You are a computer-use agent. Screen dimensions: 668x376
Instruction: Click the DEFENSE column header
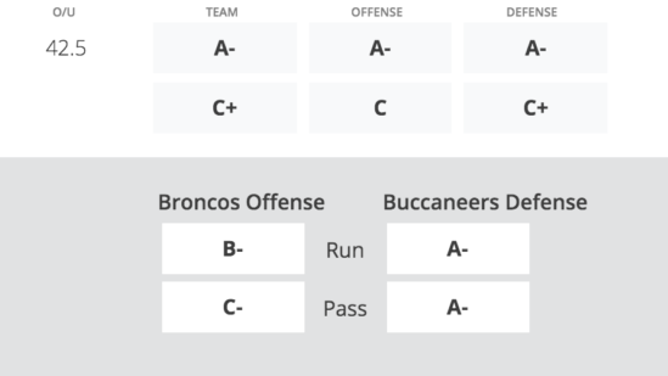coord(532,12)
